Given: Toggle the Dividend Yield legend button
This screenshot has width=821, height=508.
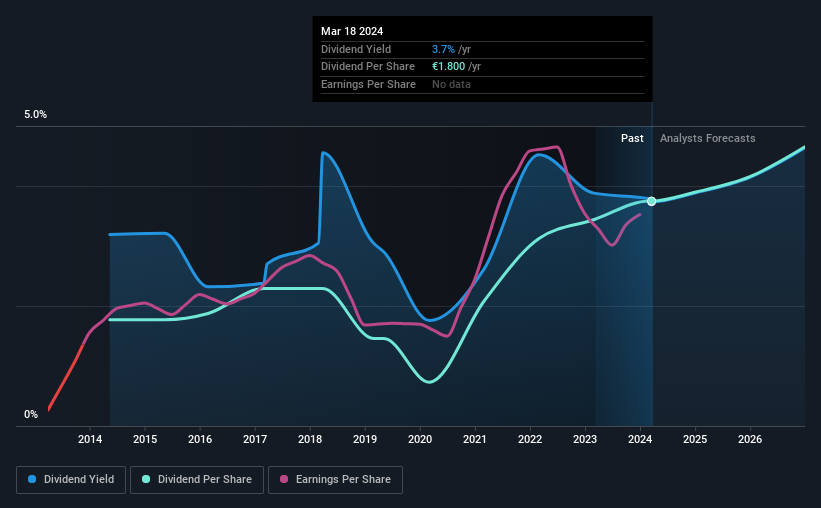Looking at the screenshot, I should click(71, 480).
